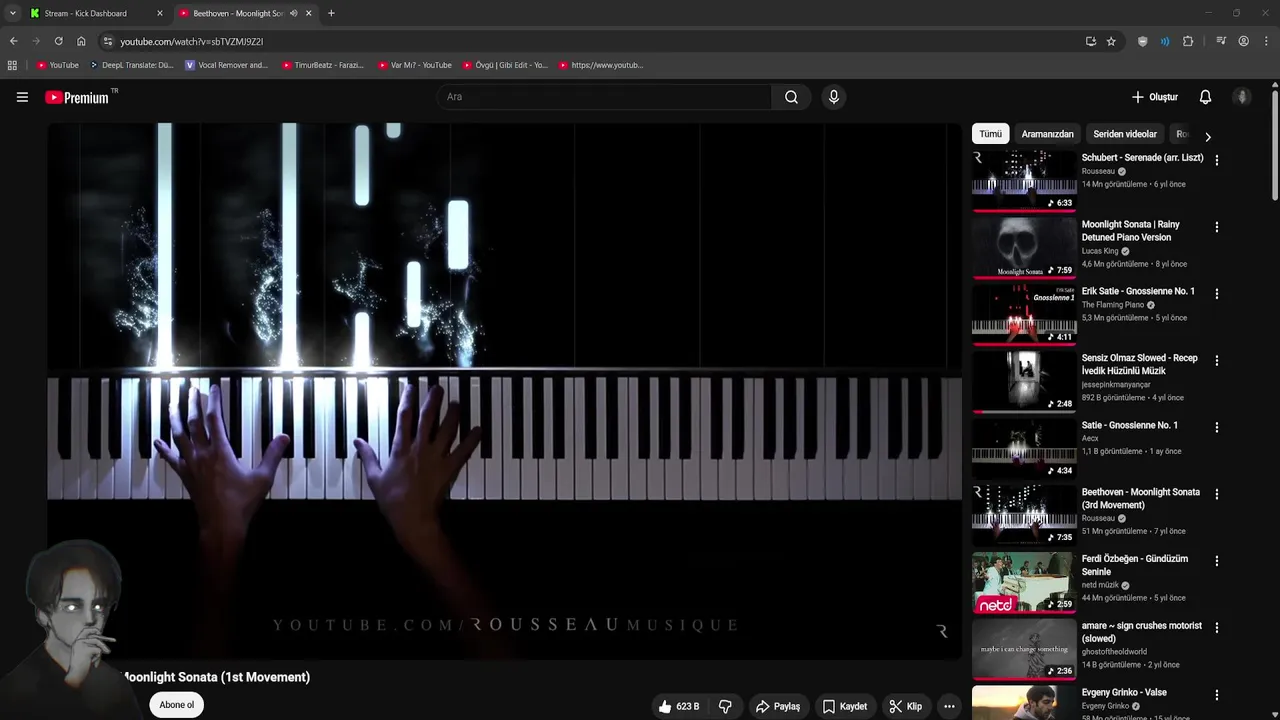Click the search magnifier button

(x=791, y=97)
